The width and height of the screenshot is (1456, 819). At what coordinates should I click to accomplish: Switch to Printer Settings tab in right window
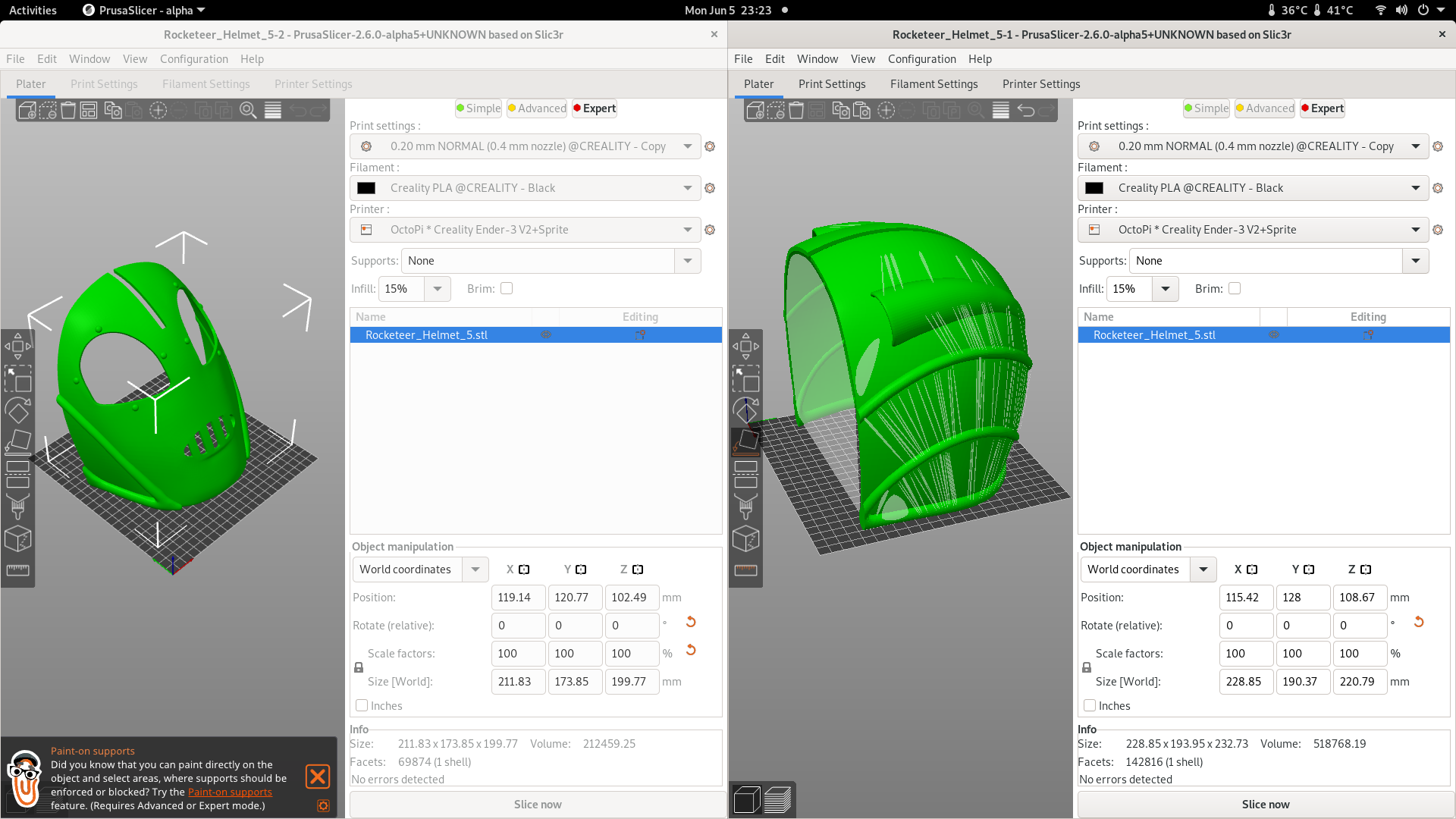tap(1041, 84)
